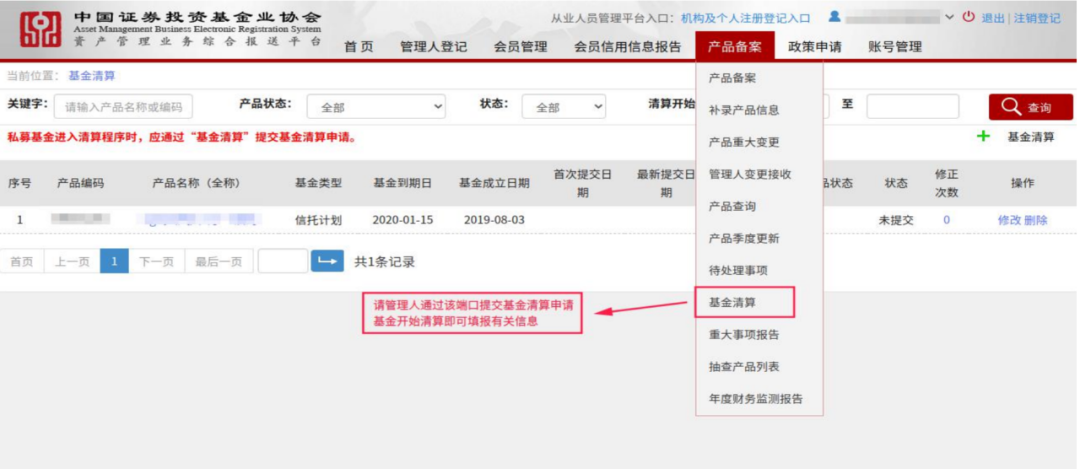Select 重大事项报告 menu entry

coord(744,335)
